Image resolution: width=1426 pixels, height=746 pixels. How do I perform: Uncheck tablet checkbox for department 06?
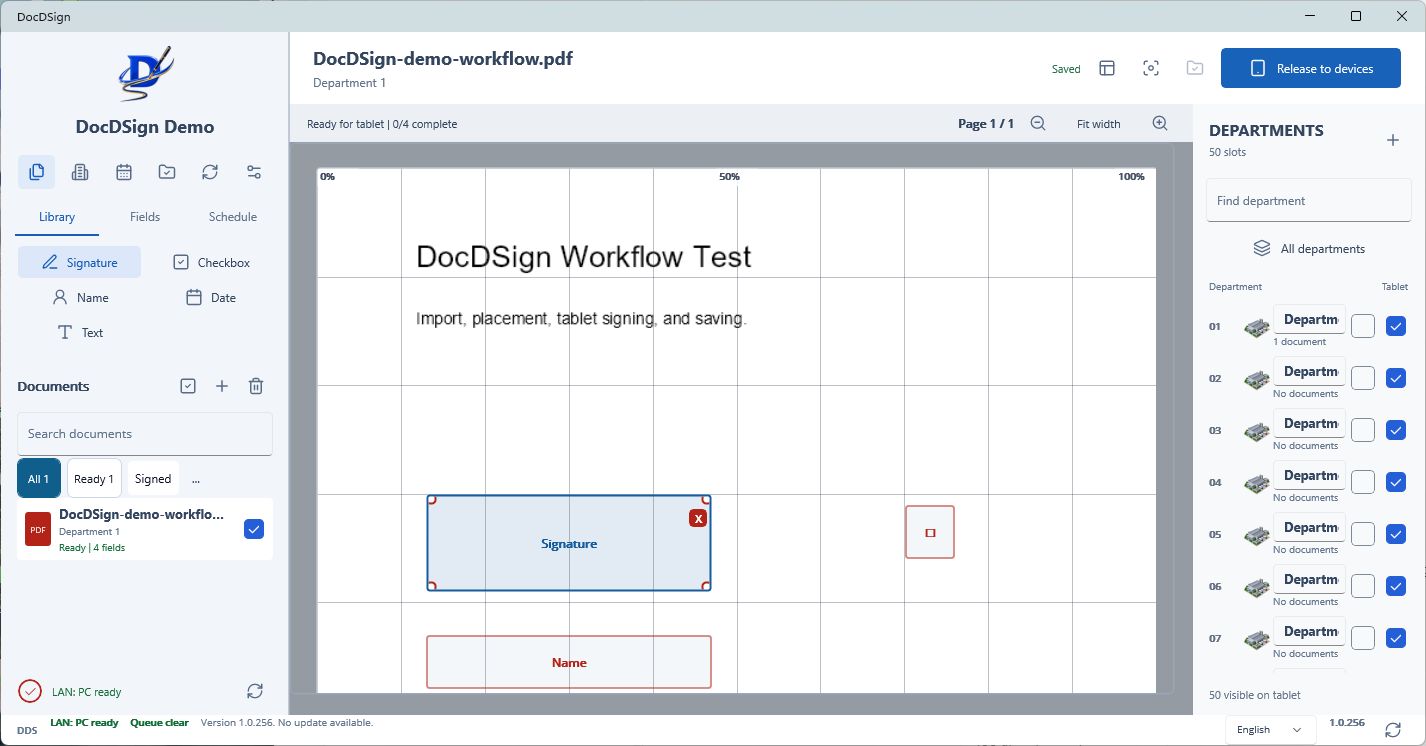coord(1397,586)
